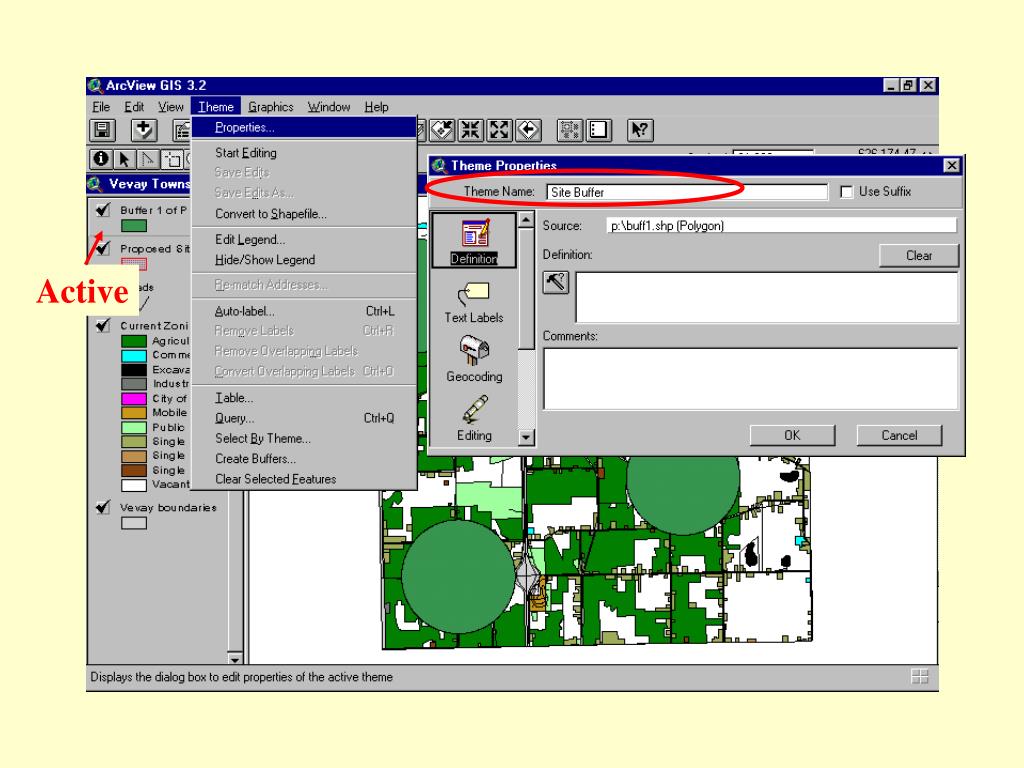Choose Properties... from Theme menu
Screen dimensions: 1024x768
(304, 127)
